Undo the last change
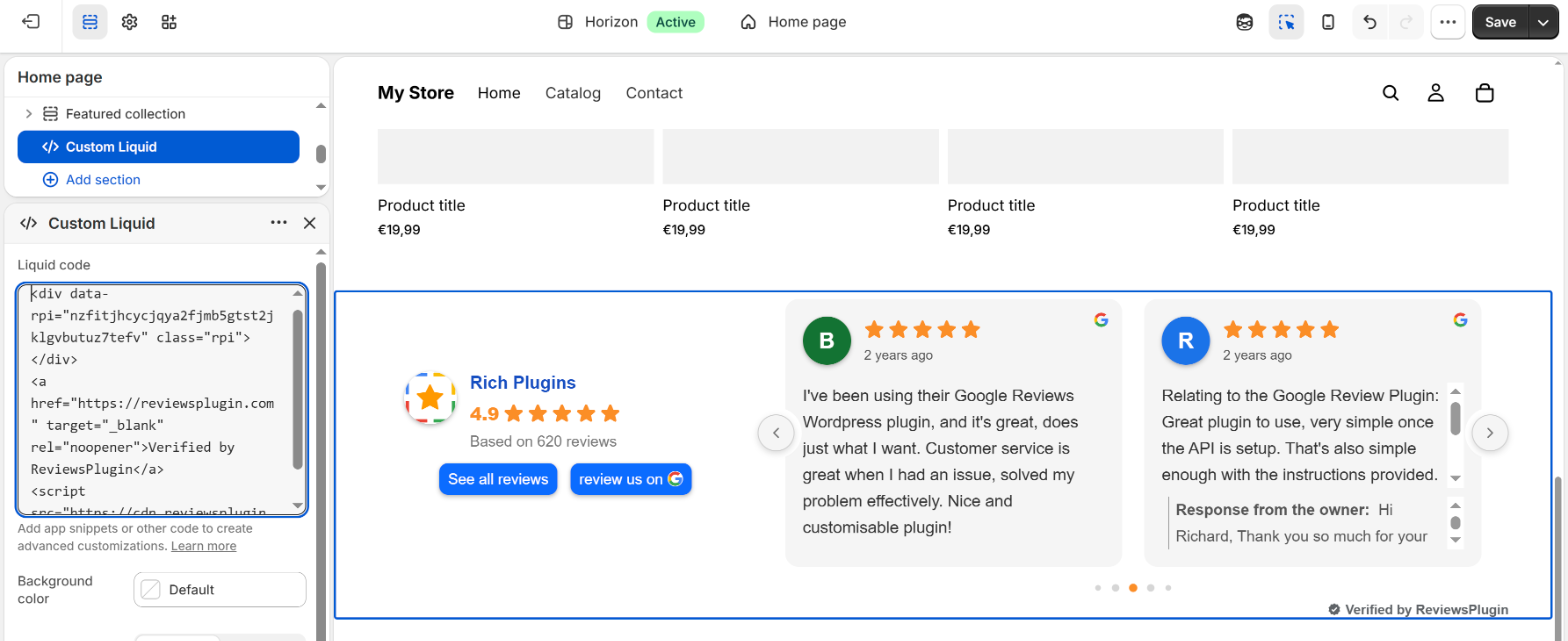 (x=1370, y=22)
